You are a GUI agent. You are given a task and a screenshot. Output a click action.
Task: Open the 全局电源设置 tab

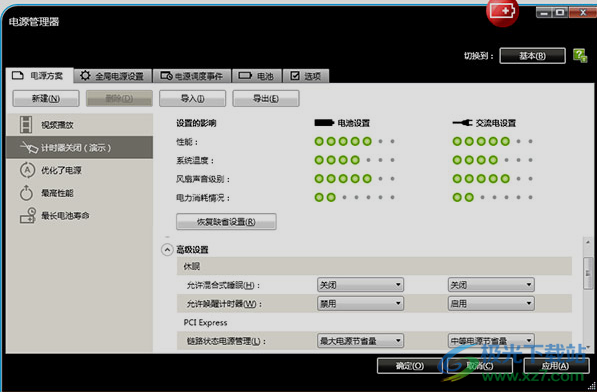113,76
